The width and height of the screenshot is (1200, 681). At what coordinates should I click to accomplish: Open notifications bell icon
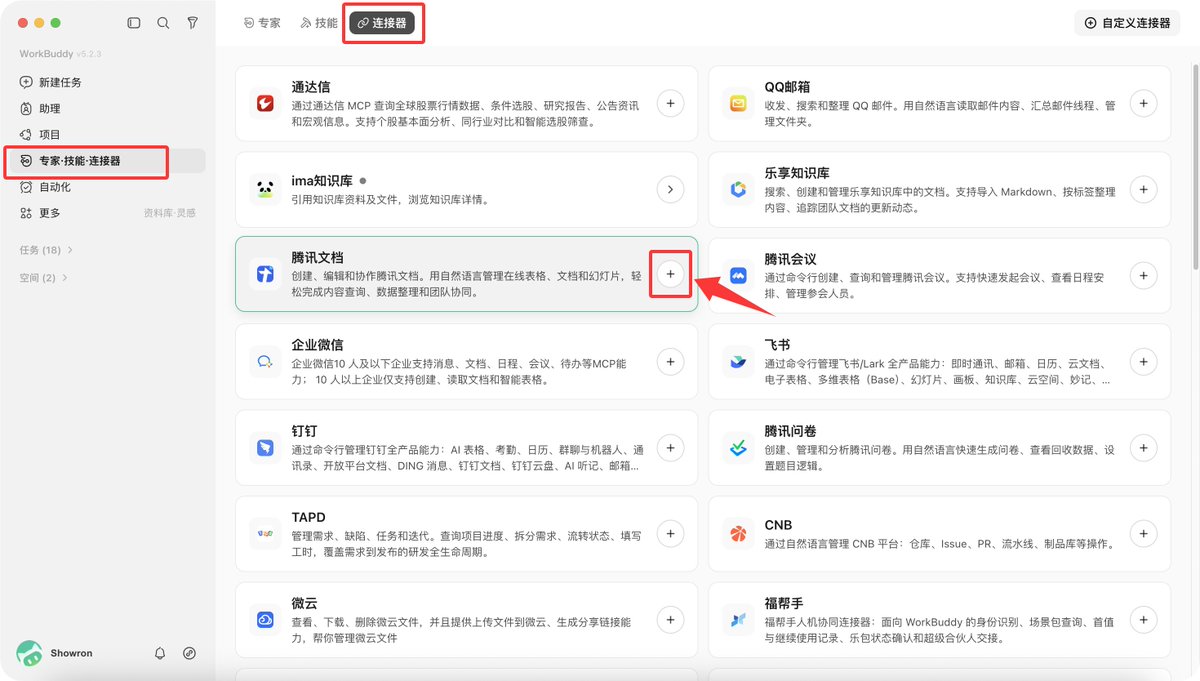point(160,653)
